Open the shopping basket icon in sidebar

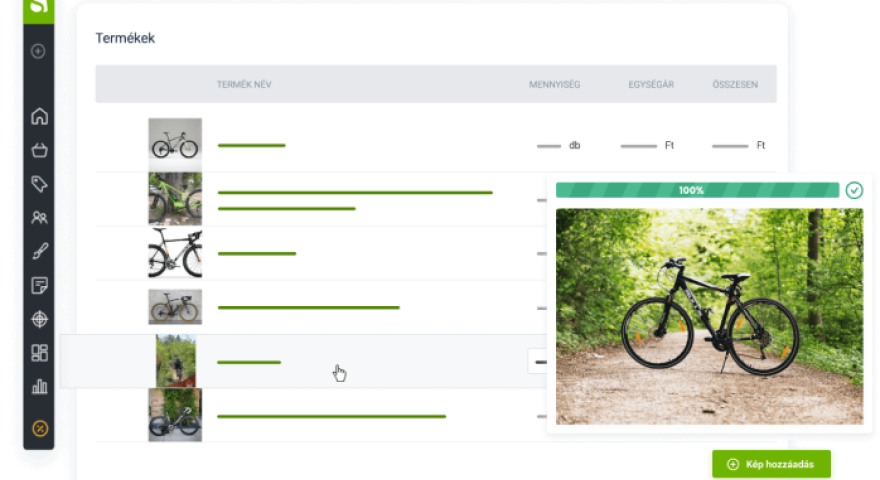[39, 150]
